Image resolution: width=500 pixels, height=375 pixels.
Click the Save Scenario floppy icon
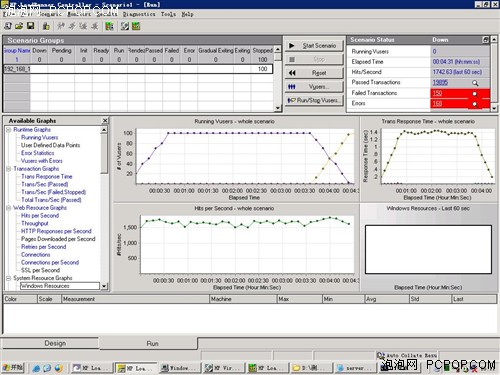(x=30, y=26)
